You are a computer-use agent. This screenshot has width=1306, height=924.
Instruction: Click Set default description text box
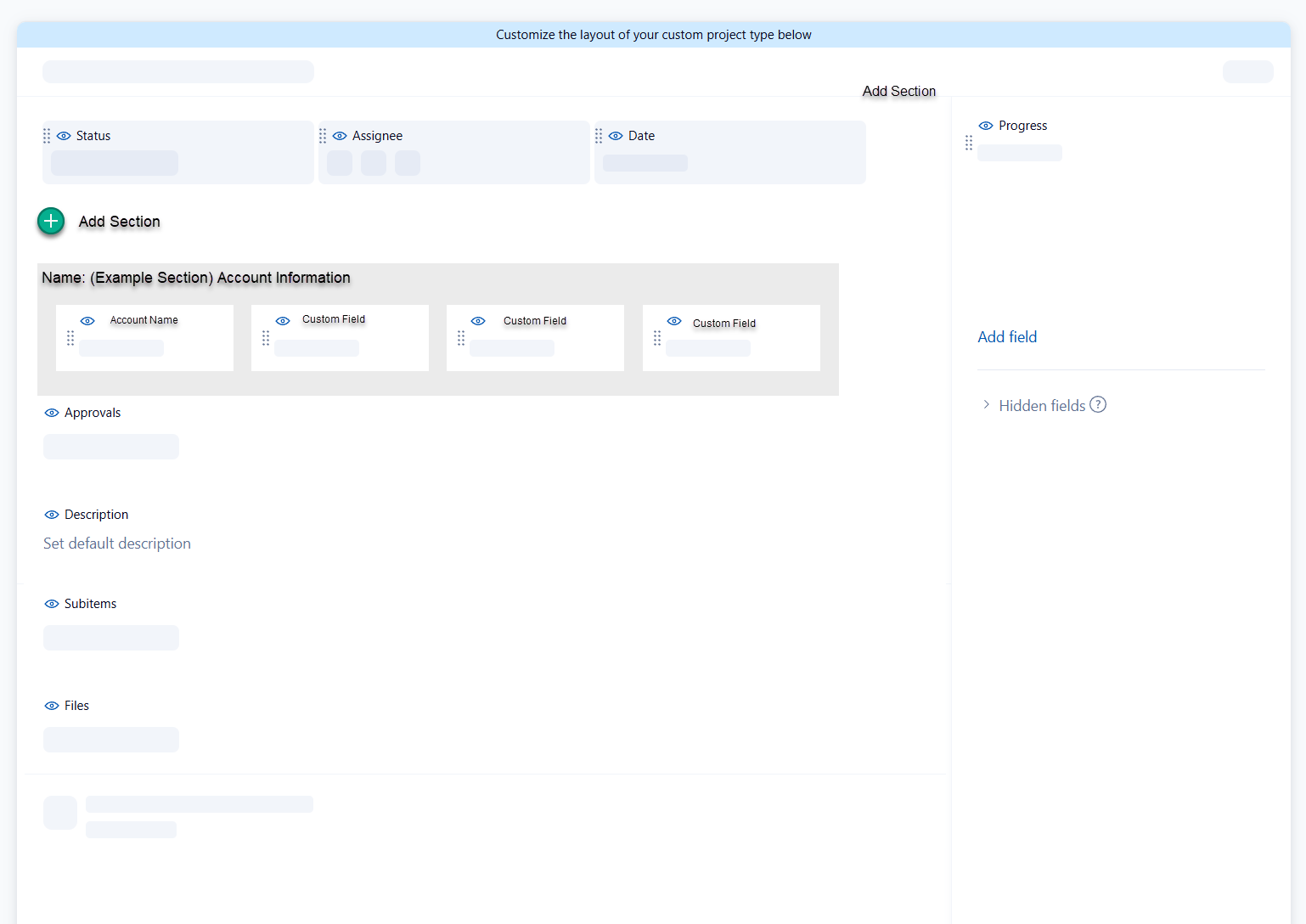(x=117, y=544)
